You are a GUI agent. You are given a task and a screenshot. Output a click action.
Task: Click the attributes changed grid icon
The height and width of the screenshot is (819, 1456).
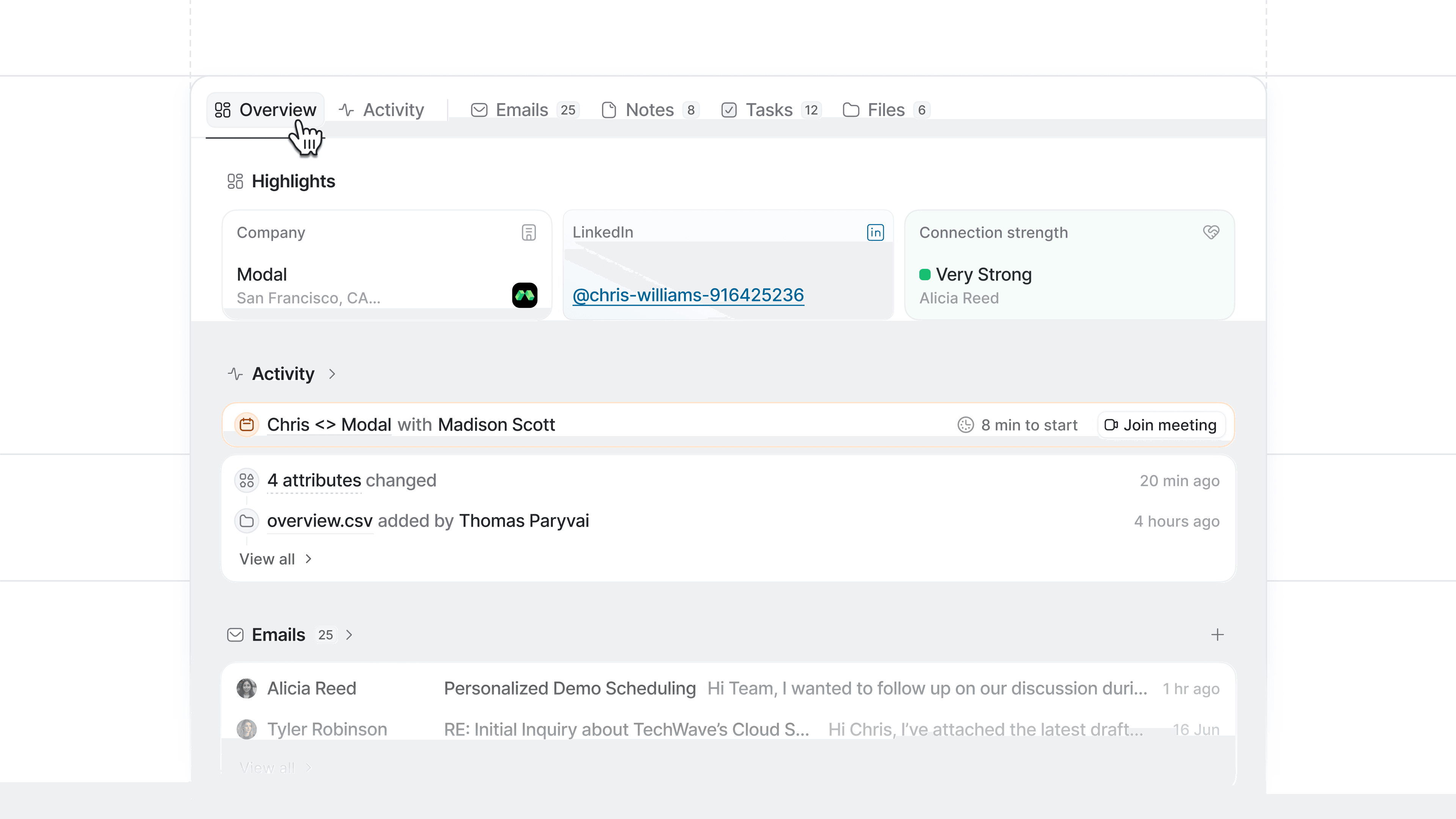click(246, 480)
